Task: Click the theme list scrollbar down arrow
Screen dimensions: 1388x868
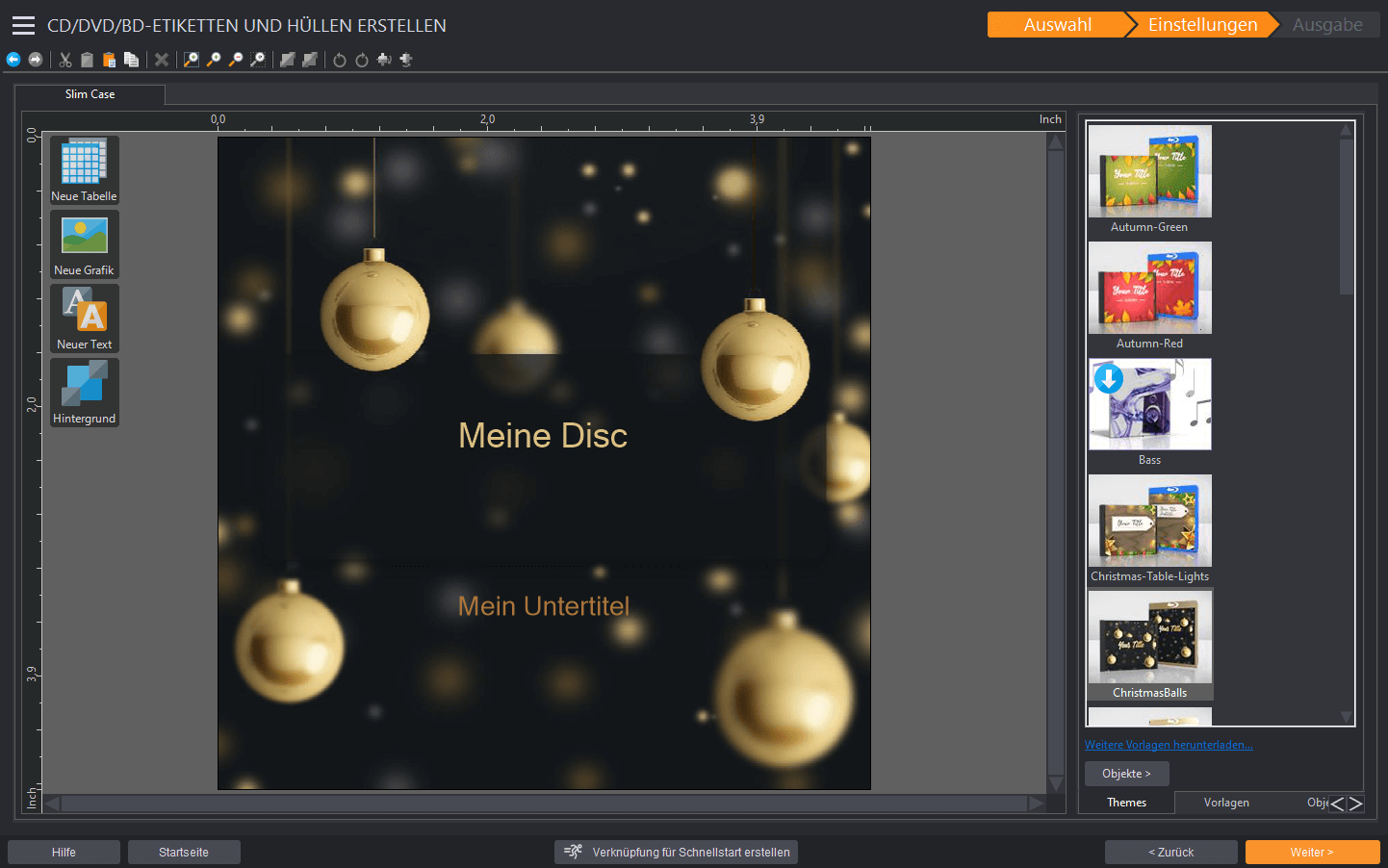Action: 1347,717
